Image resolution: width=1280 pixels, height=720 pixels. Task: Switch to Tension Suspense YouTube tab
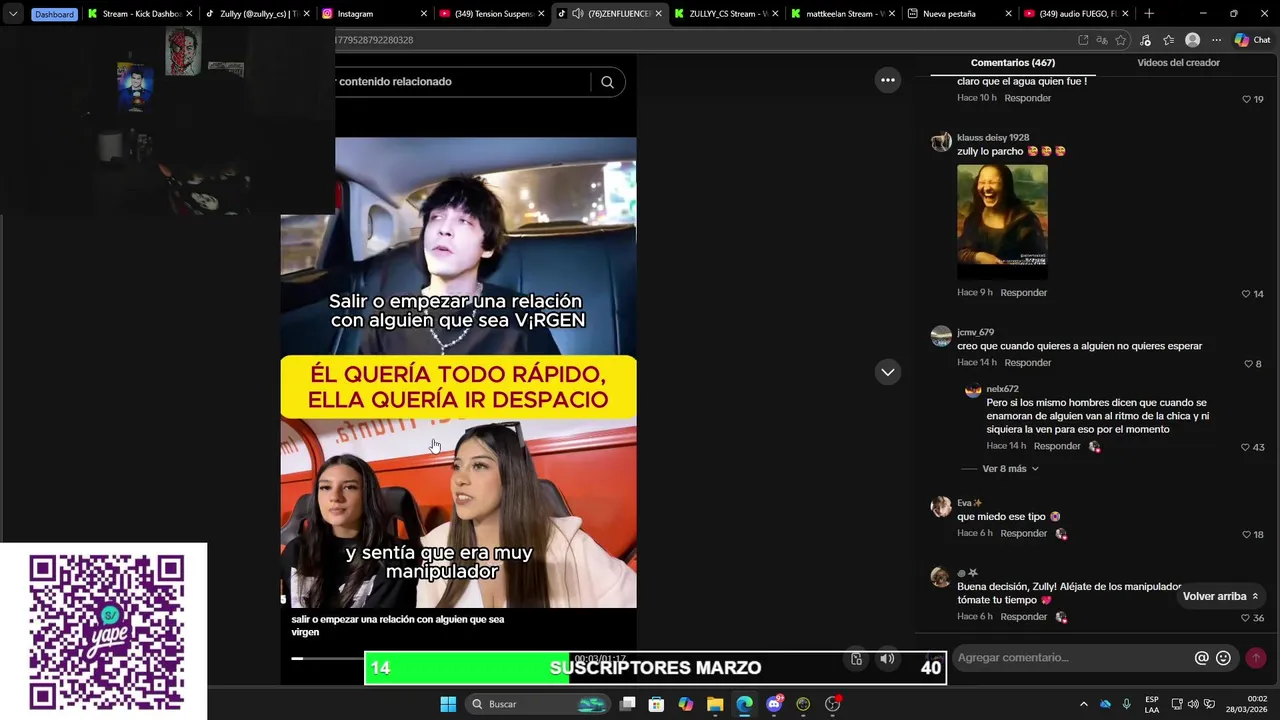point(492,14)
